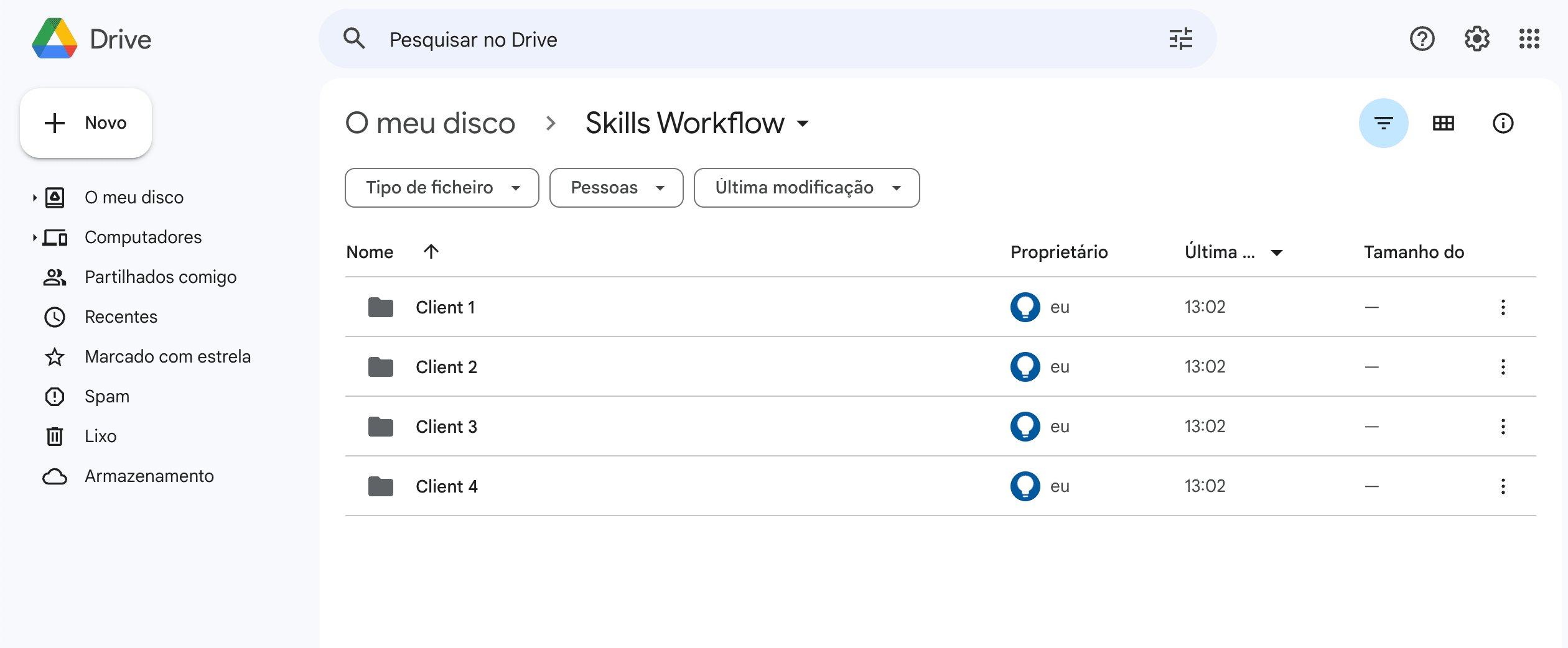Screen dimensions: 1568x648
Task: Open the Google apps grid
Action: pos(1529,39)
